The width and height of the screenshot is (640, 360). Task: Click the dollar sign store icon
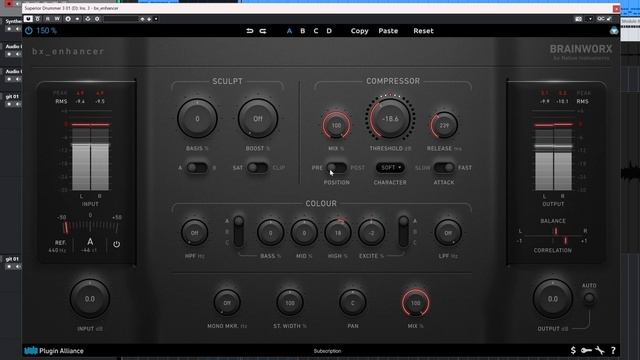[x=573, y=350]
